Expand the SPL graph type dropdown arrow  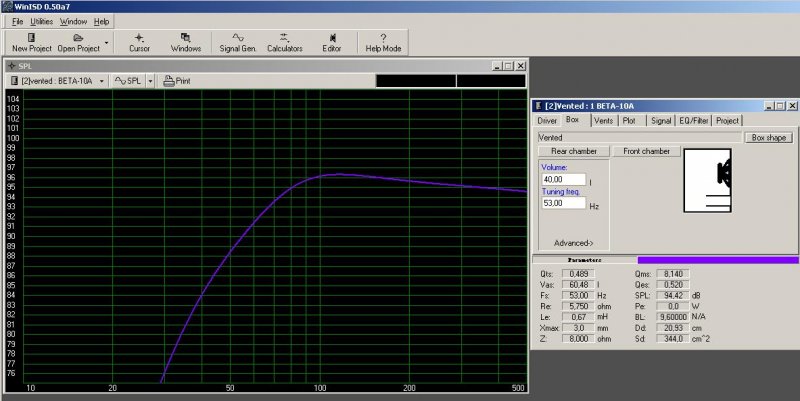(x=151, y=81)
